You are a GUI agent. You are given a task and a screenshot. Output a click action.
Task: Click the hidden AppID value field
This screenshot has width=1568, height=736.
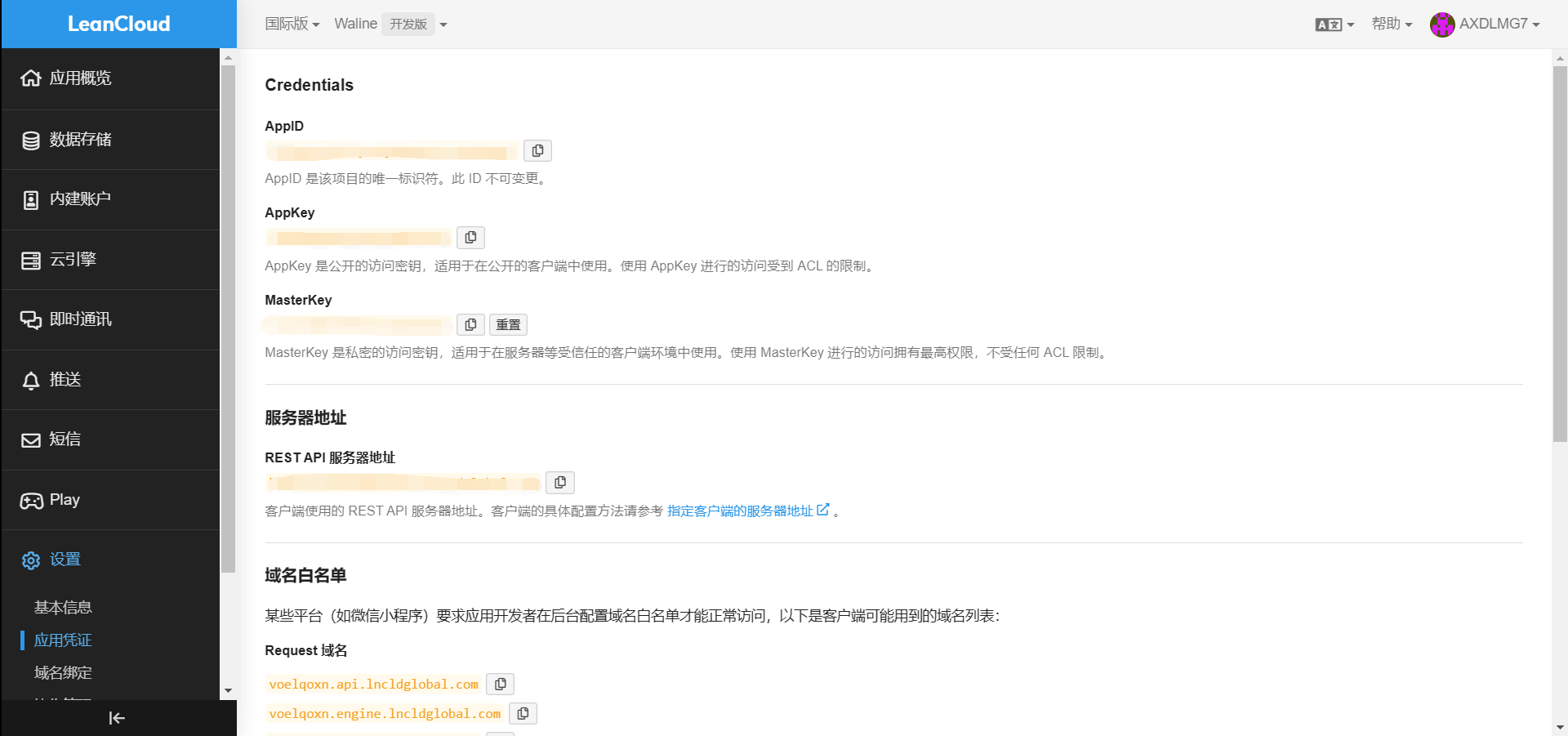pos(391,151)
